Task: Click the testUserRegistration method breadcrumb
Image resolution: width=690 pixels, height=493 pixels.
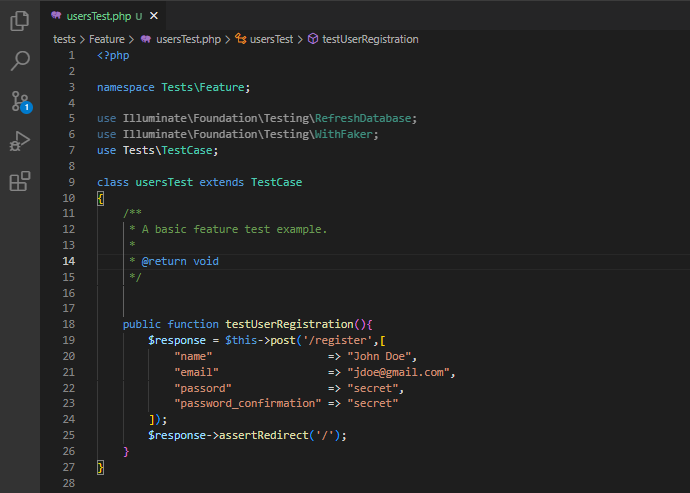Action: 370,39
